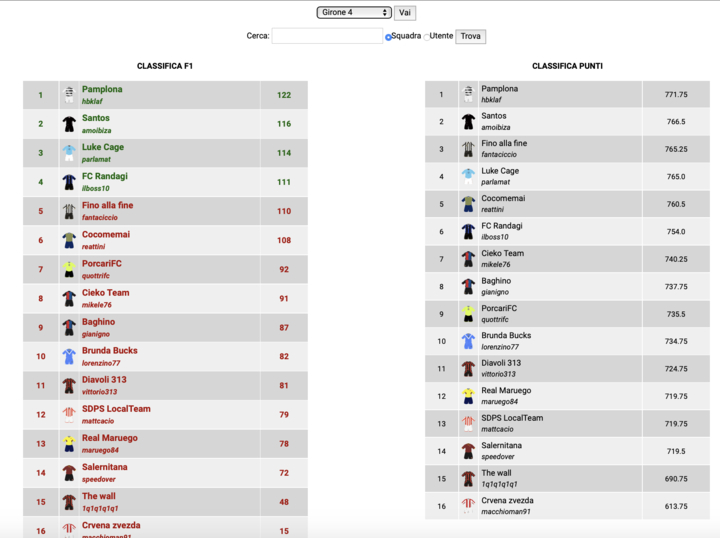Viewport: 720px width, 538px height.
Task: Click Cieko Team jersey icon in F1 table
Action: [68, 298]
